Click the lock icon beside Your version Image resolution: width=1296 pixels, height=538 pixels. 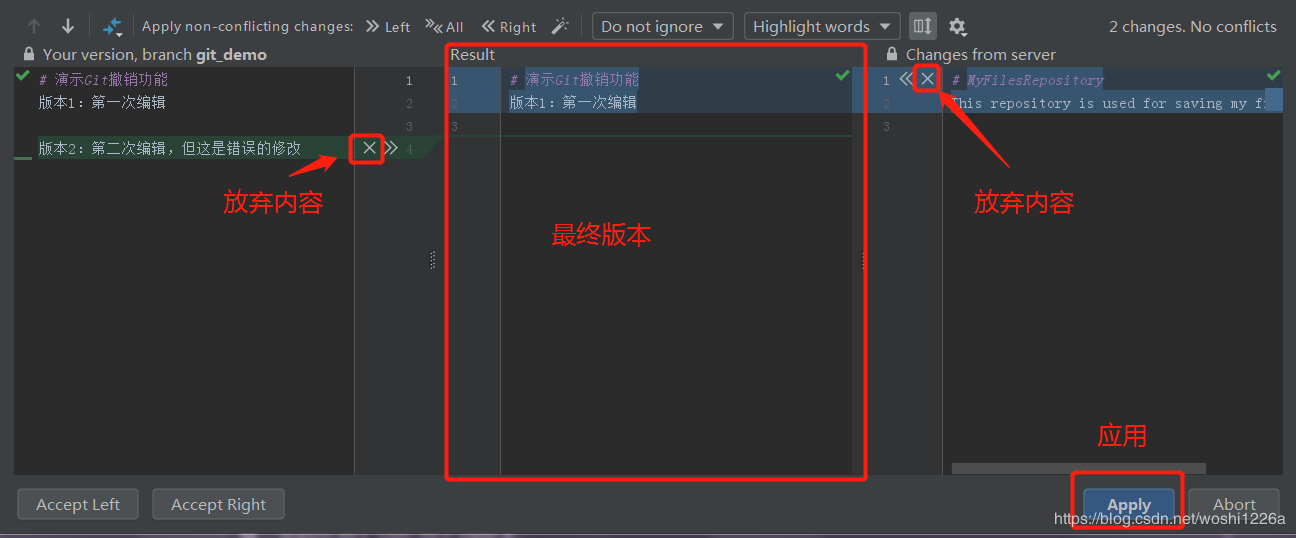(28, 55)
